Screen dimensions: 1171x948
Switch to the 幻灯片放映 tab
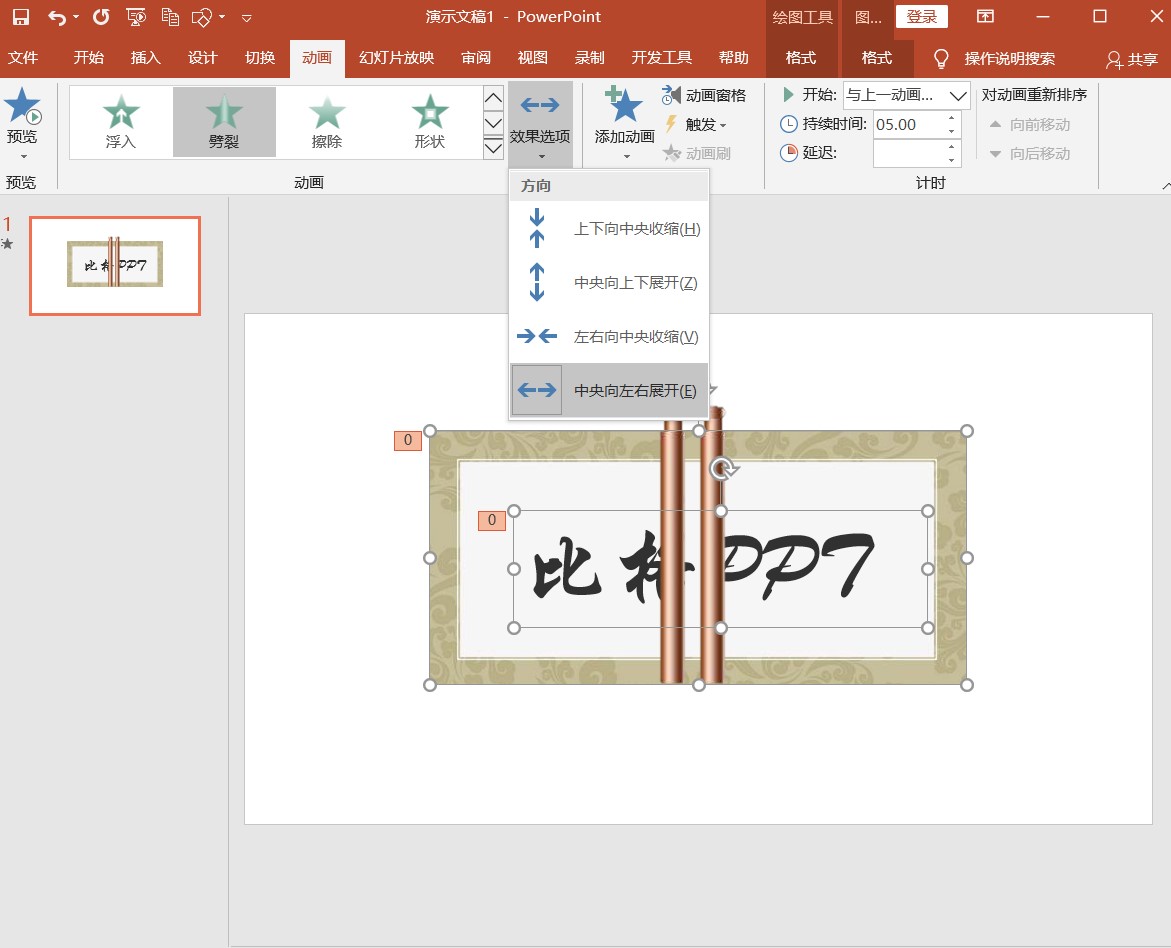(x=397, y=58)
